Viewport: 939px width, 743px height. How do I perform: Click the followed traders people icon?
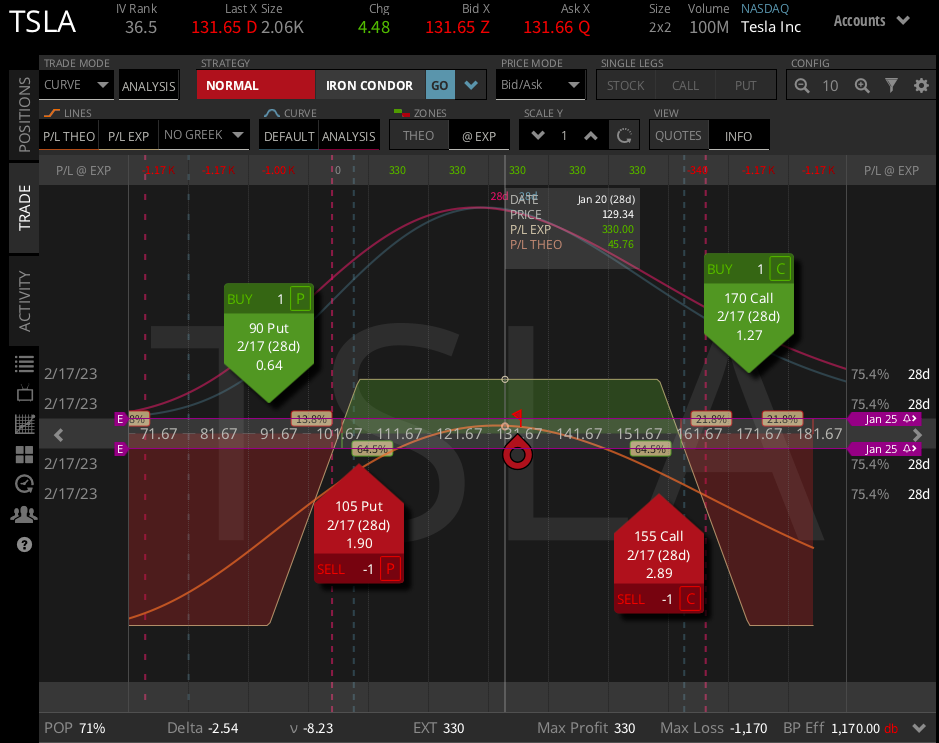25,513
